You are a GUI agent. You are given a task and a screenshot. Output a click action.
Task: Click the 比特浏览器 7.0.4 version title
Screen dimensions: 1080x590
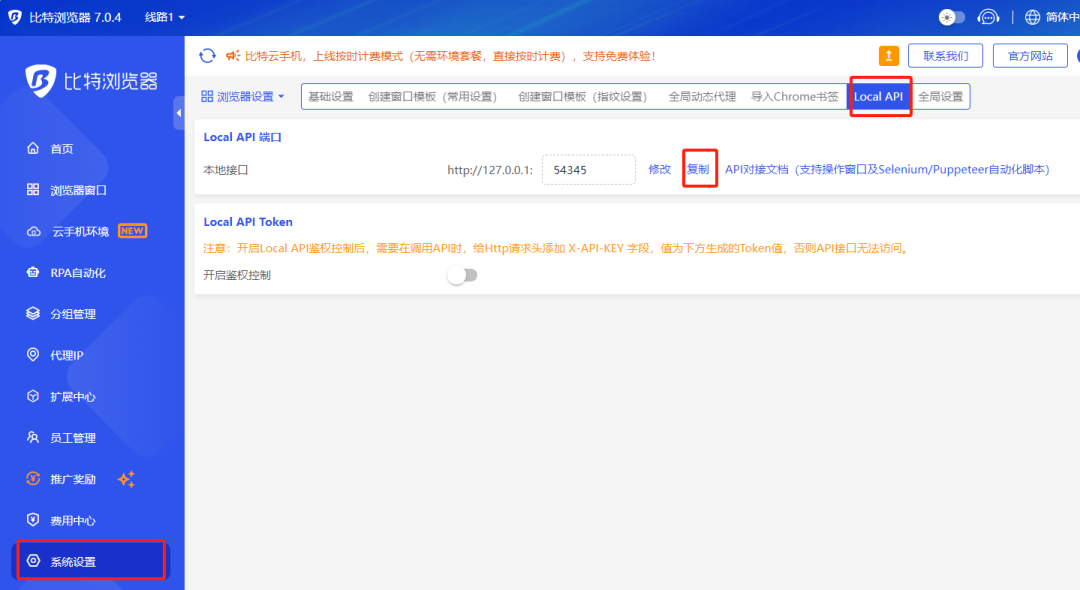click(75, 17)
